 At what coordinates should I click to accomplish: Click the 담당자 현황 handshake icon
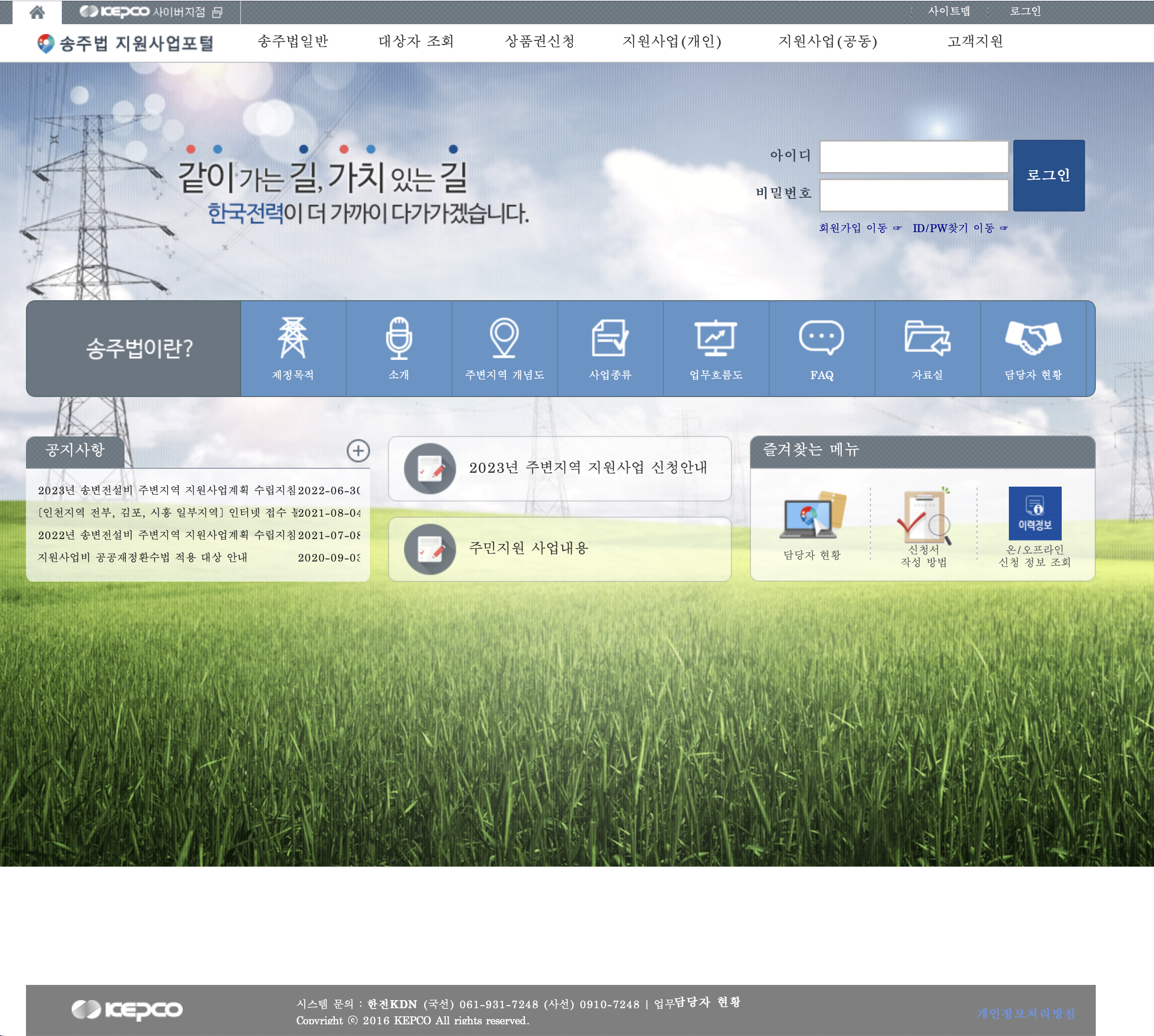(x=1033, y=338)
